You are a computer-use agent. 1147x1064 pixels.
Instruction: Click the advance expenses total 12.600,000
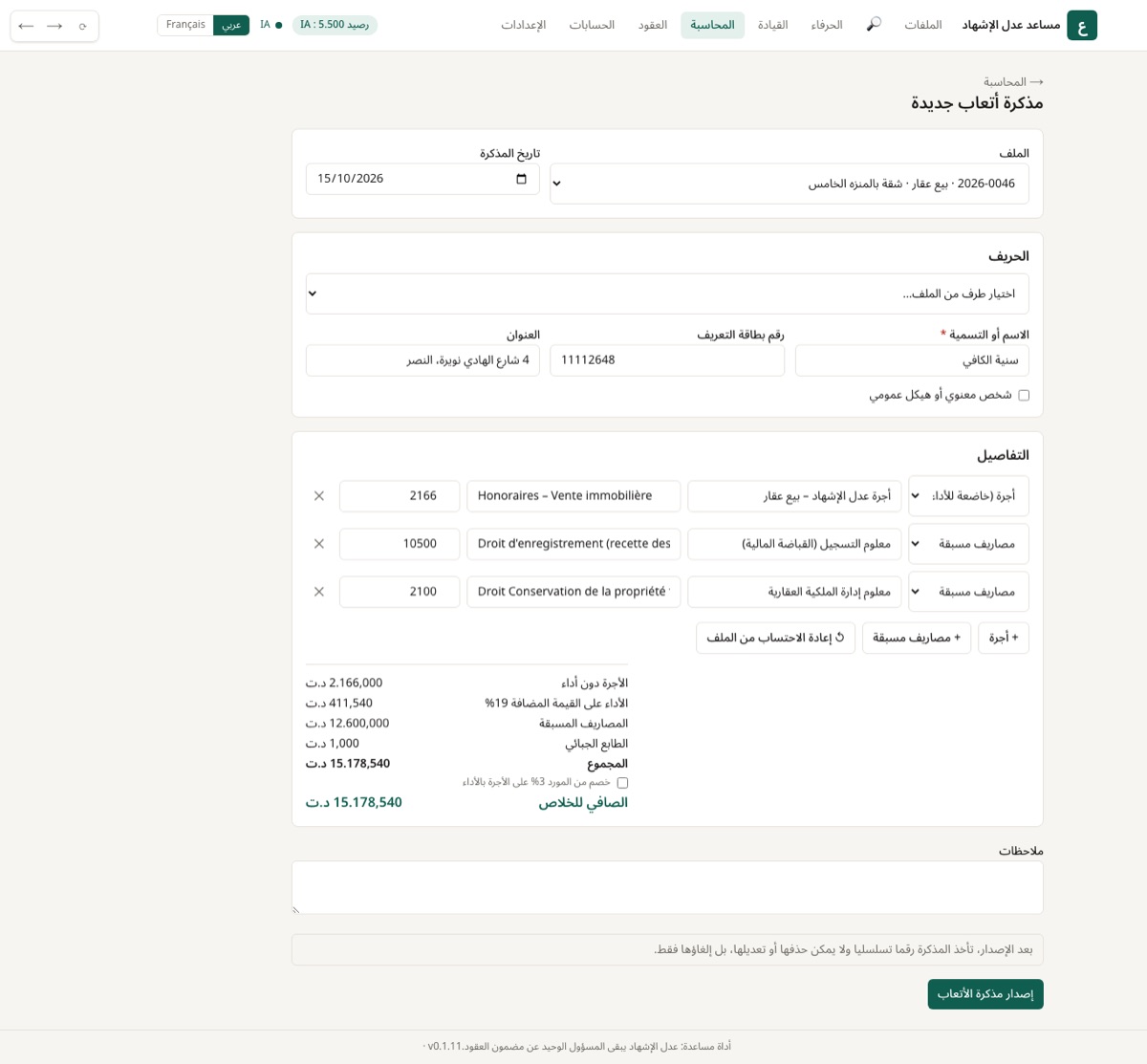pyautogui.click(x=347, y=724)
